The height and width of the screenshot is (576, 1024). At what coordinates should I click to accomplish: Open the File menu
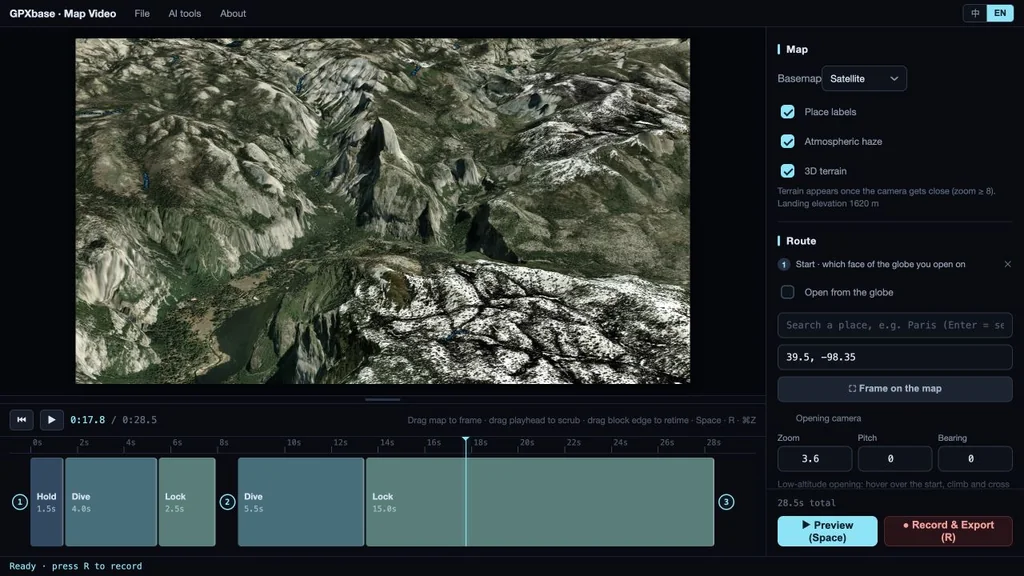point(142,13)
